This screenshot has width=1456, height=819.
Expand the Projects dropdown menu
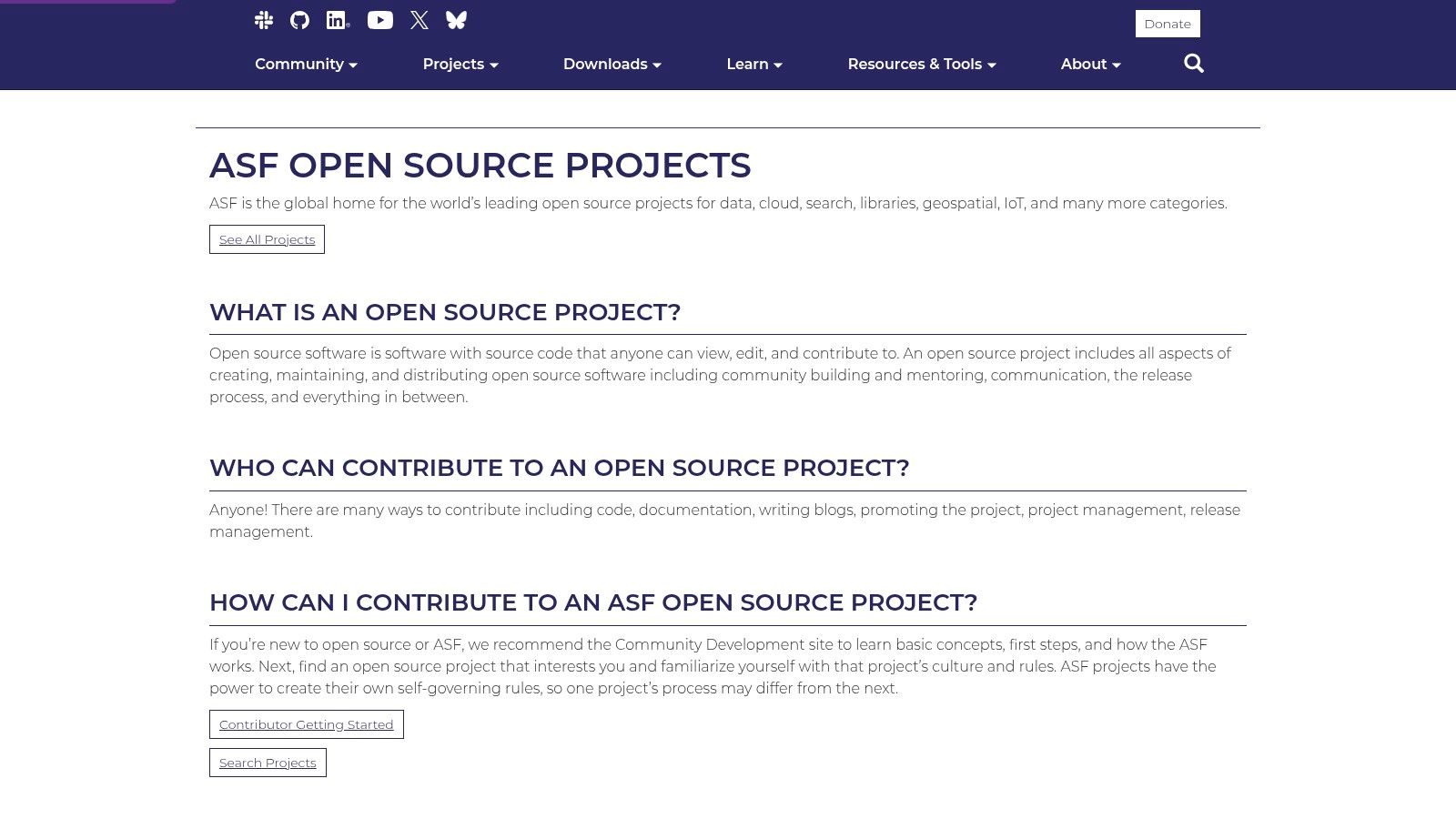(460, 64)
